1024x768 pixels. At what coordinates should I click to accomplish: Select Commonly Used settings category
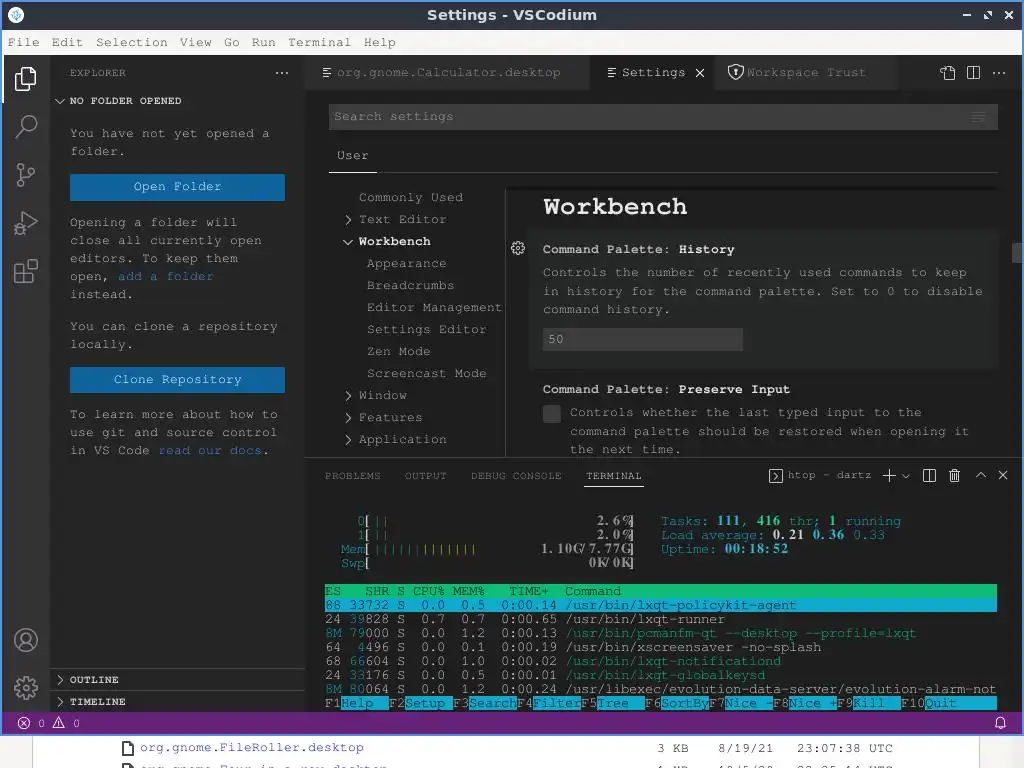(411, 198)
